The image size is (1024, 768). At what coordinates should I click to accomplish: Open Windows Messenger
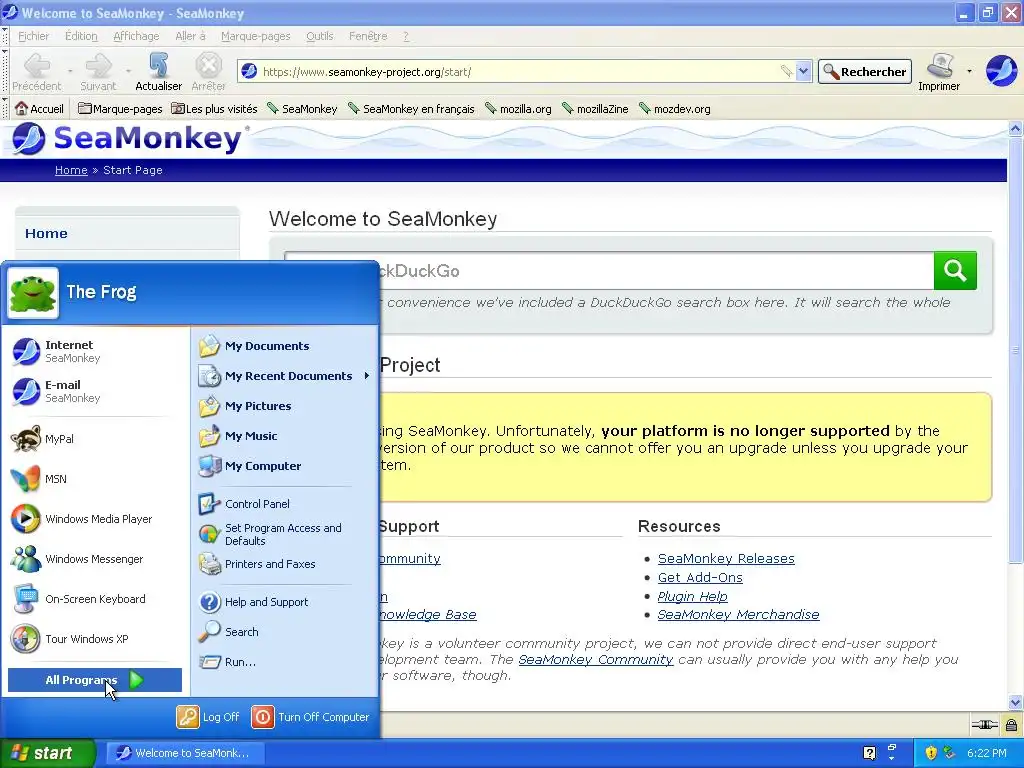(96, 559)
